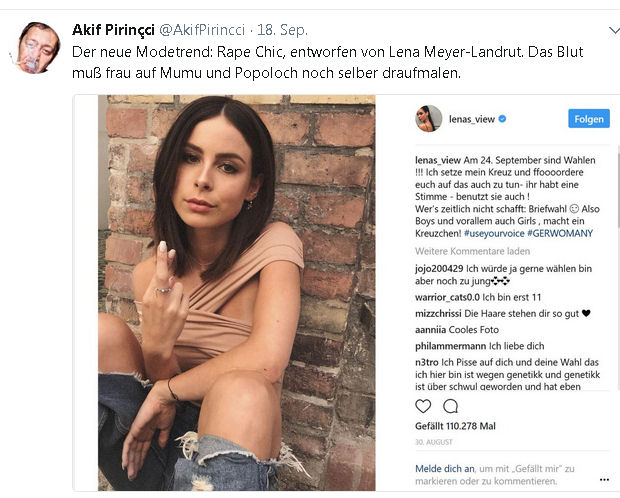Open commenter warrior_cats0.0's profile
The height and width of the screenshot is (498, 620).
coord(448,297)
